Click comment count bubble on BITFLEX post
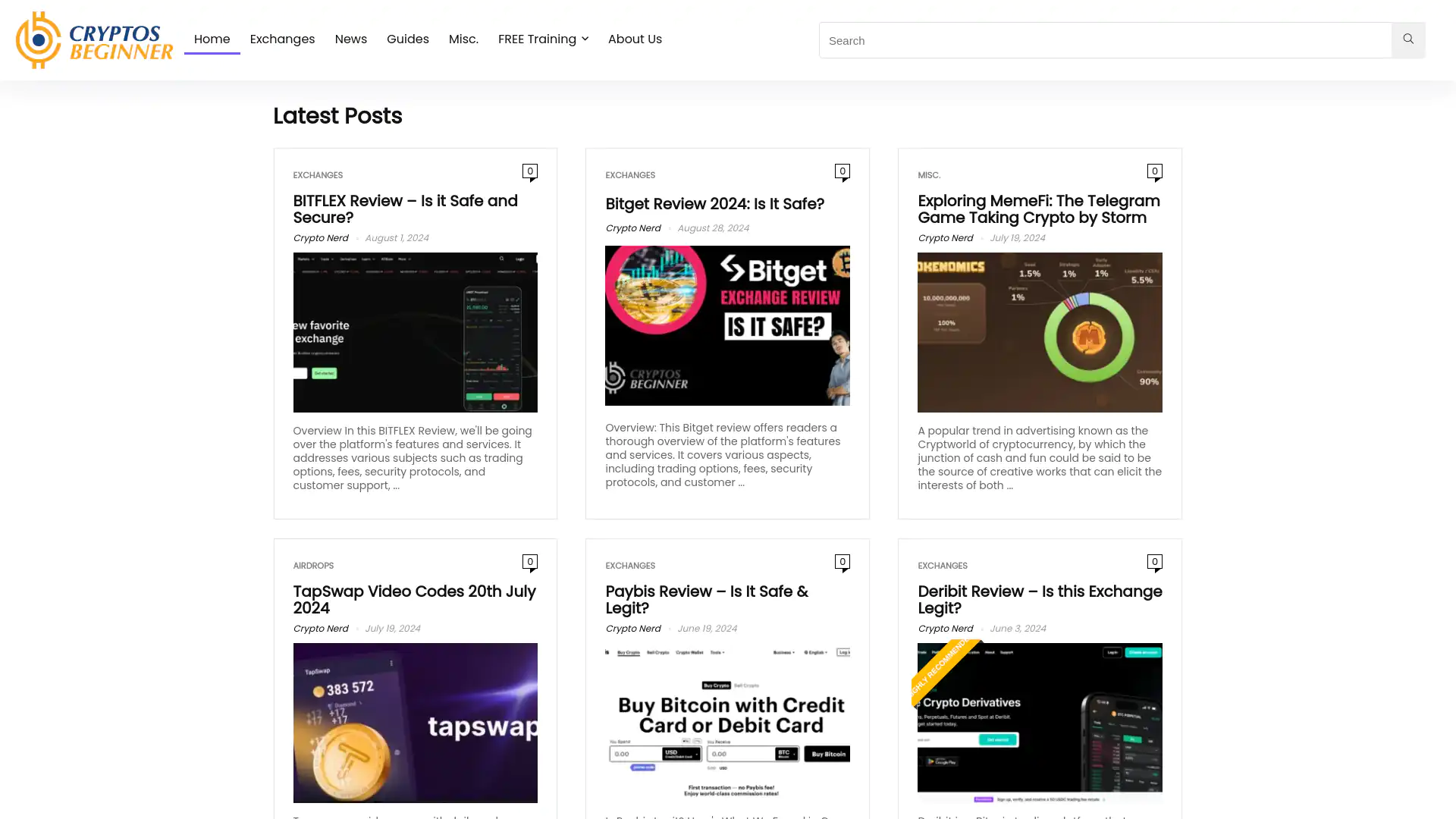1456x819 pixels. point(530,171)
